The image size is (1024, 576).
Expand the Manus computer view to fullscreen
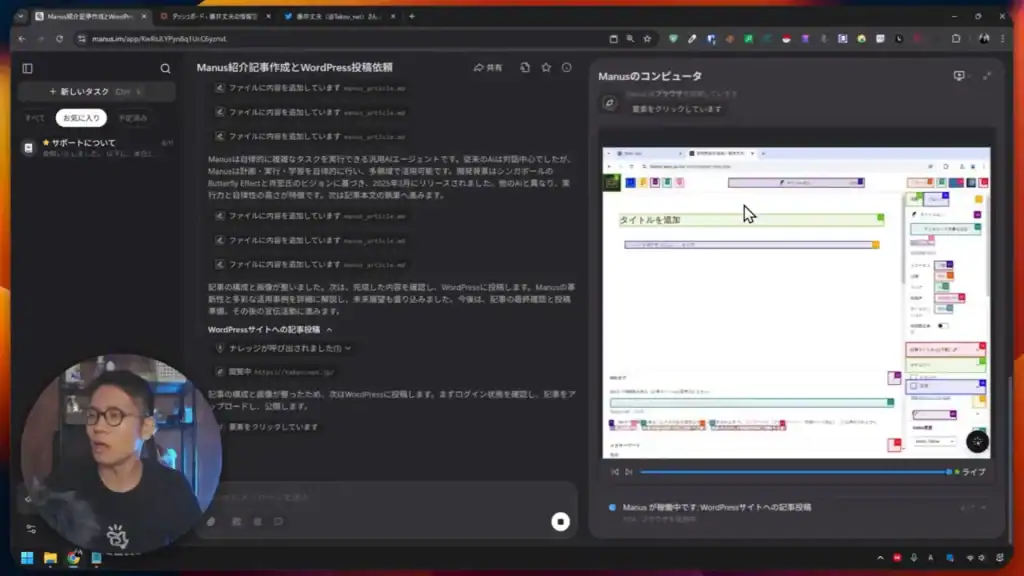(x=987, y=76)
